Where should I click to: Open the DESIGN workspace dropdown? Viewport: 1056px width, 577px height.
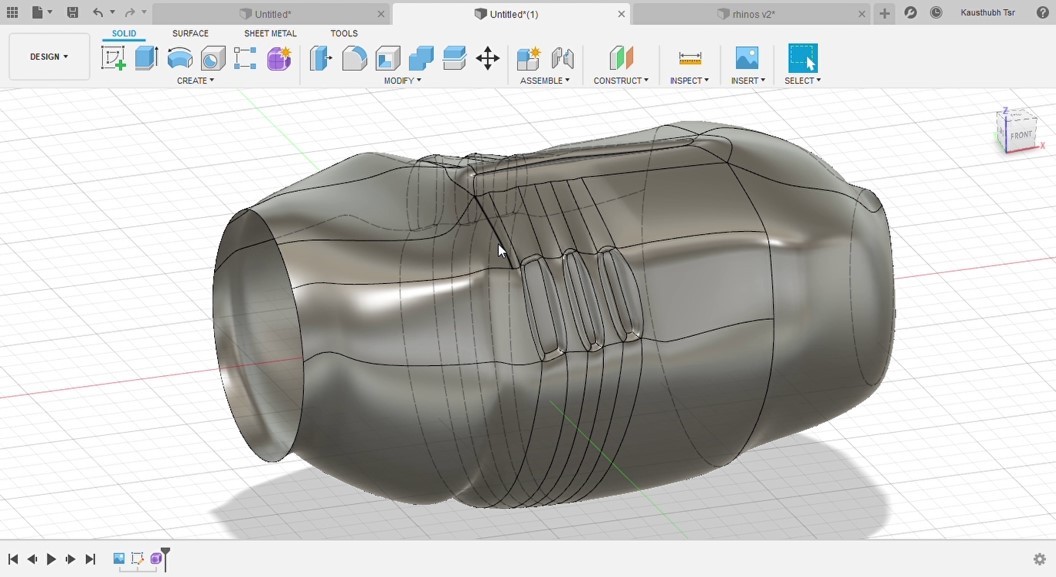coord(49,57)
